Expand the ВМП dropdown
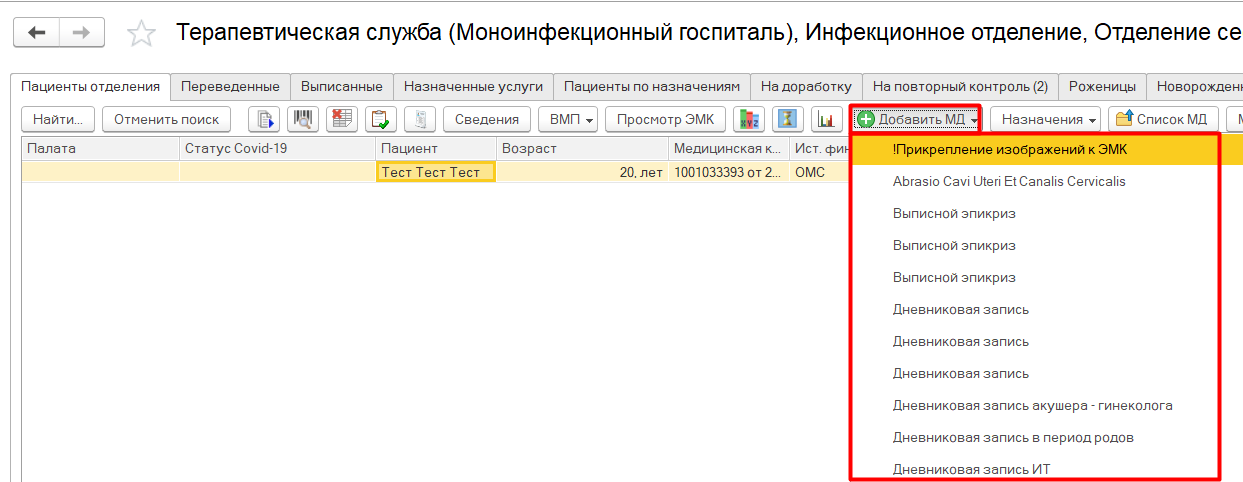Image resolution: width=1243 pixels, height=482 pixels. pos(567,120)
